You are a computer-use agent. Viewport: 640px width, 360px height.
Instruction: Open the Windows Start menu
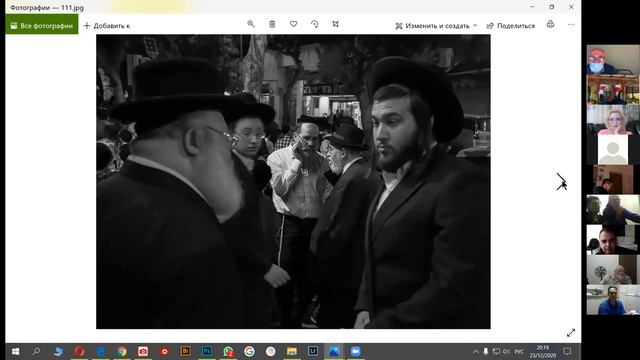coord(16,351)
